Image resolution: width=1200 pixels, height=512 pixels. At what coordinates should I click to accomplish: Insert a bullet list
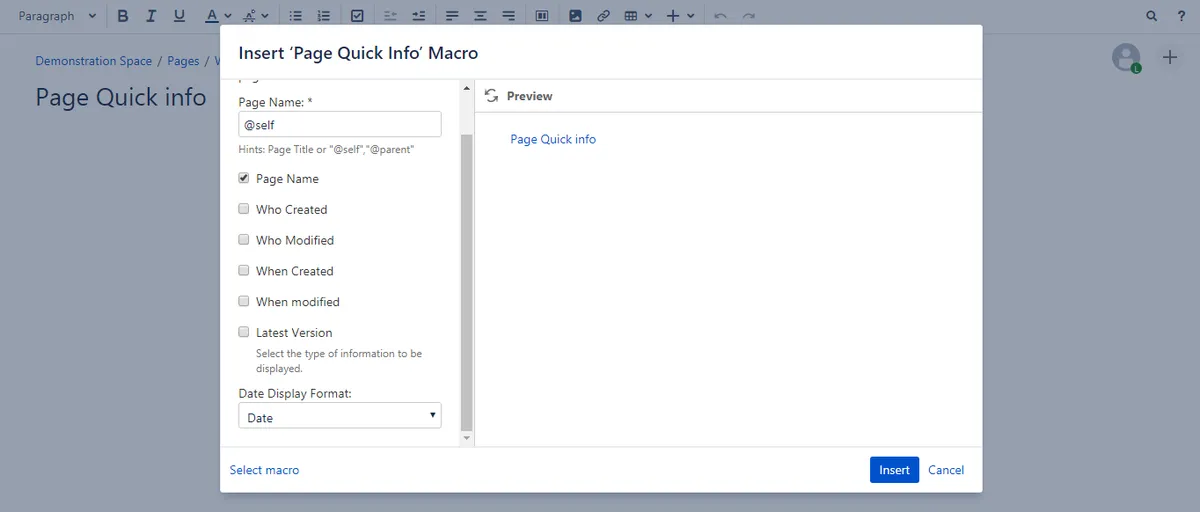click(x=295, y=16)
